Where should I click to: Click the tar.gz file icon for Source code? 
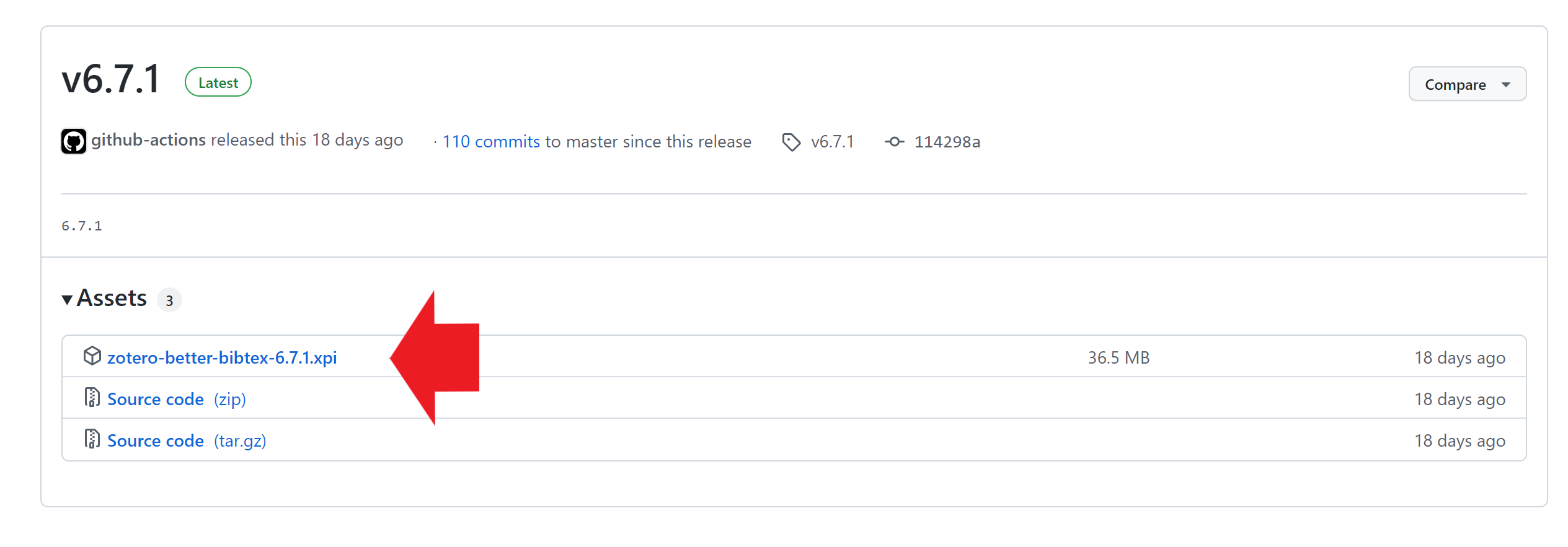point(92,439)
